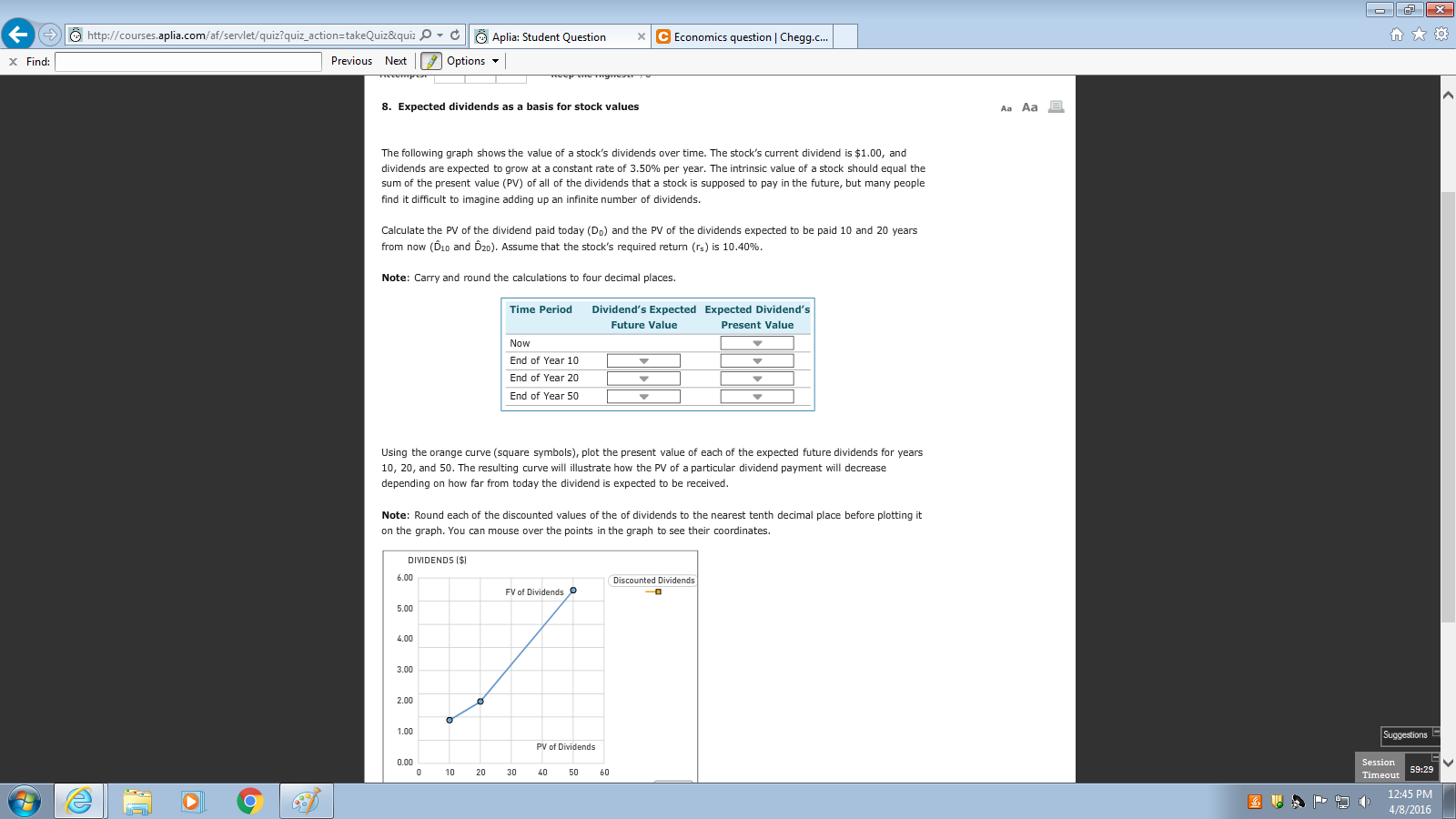Click the scroll down arrow
This screenshot has width=1456, height=819.
tap(1448, 763)
